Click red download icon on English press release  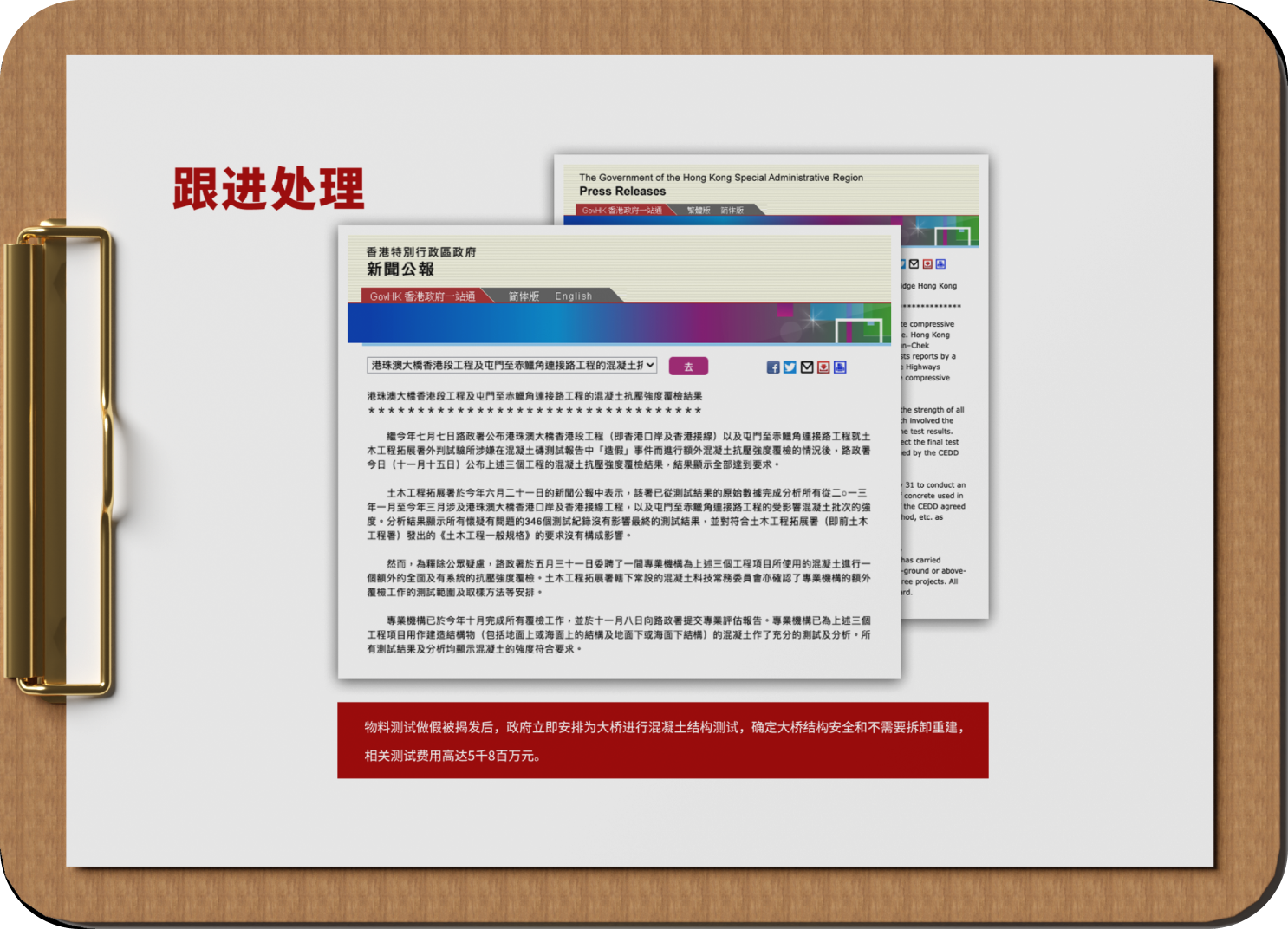pos(927,264)
